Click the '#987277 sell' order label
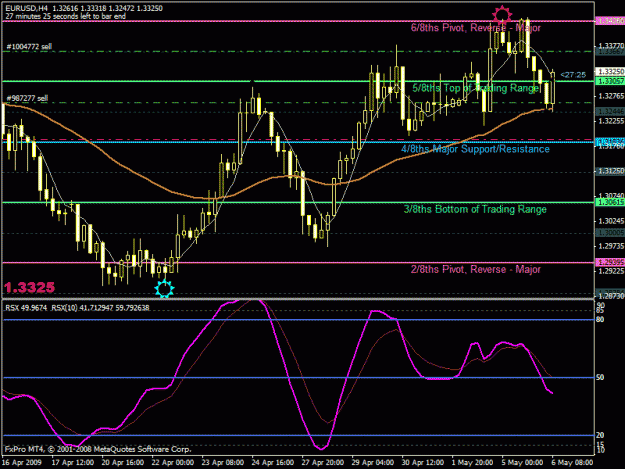The image size is (625, 469). (x=27, y=98)
